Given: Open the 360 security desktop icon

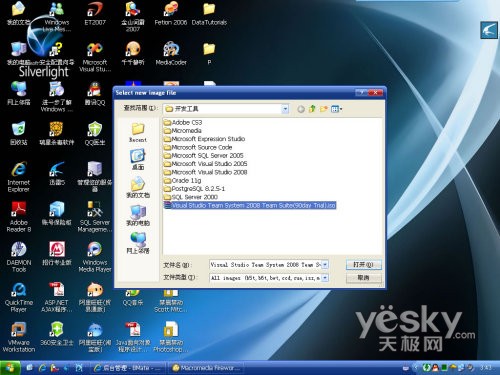Looking at the screenshot, I should point(57,333).
